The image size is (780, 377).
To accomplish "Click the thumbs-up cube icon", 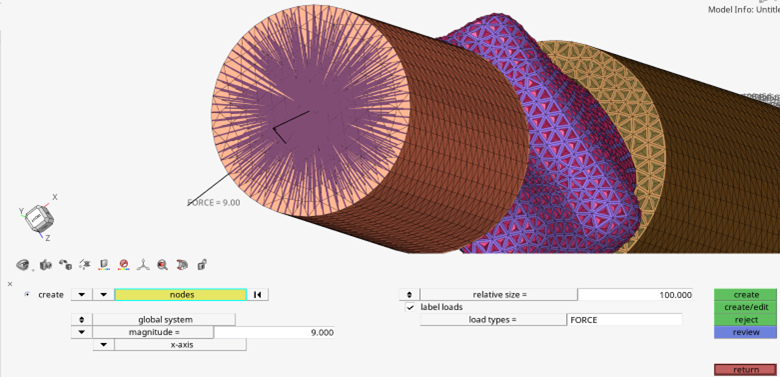I will point(46,265).
